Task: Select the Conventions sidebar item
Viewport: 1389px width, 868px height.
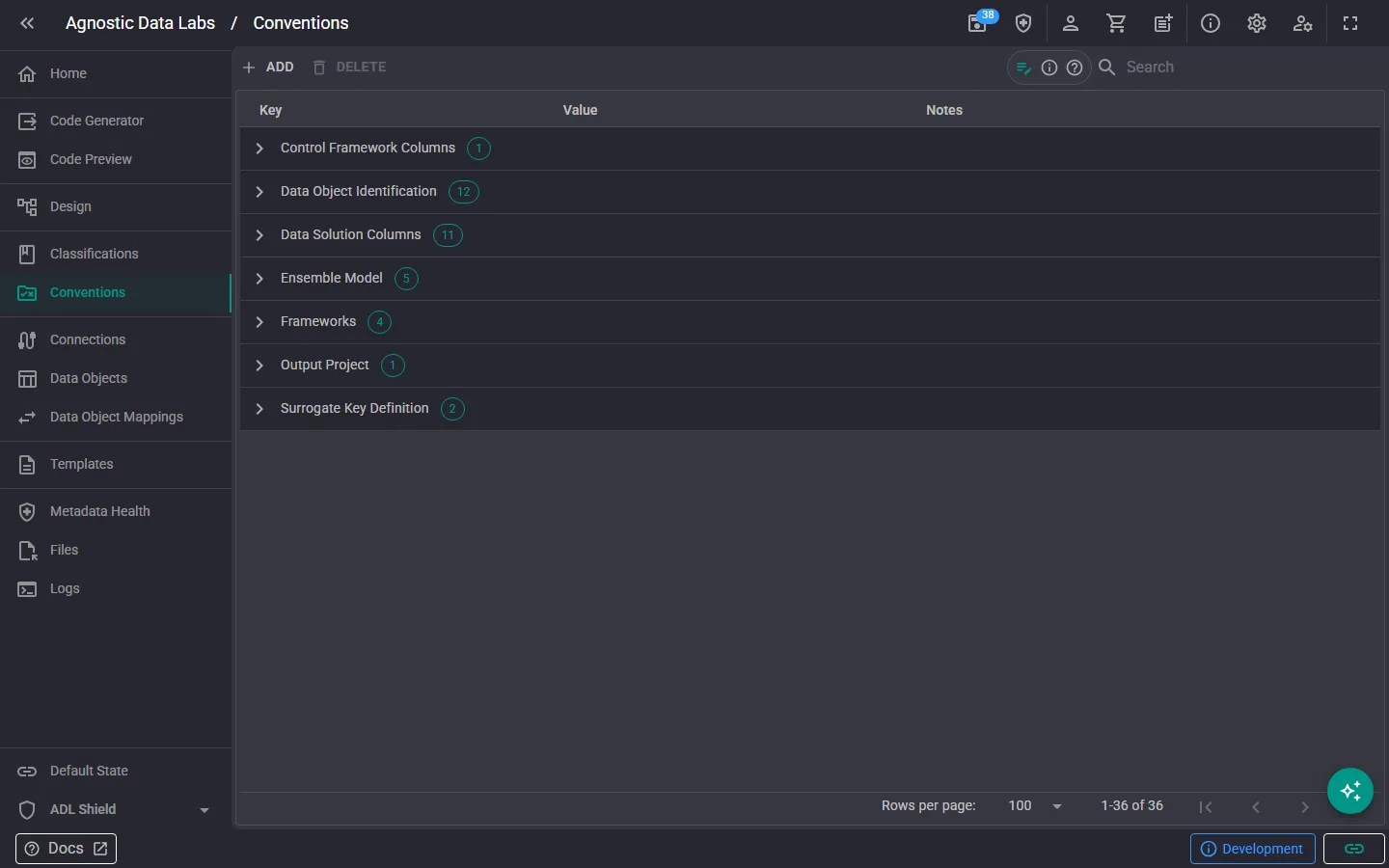Action: tap(116, 292)
